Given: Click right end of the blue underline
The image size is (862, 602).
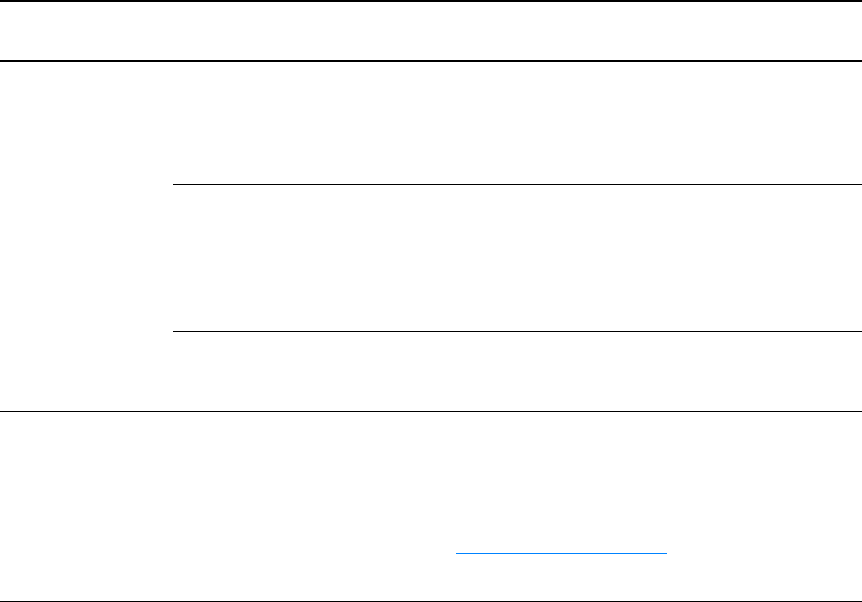Looking at the screenshot, I should (665, 553).
